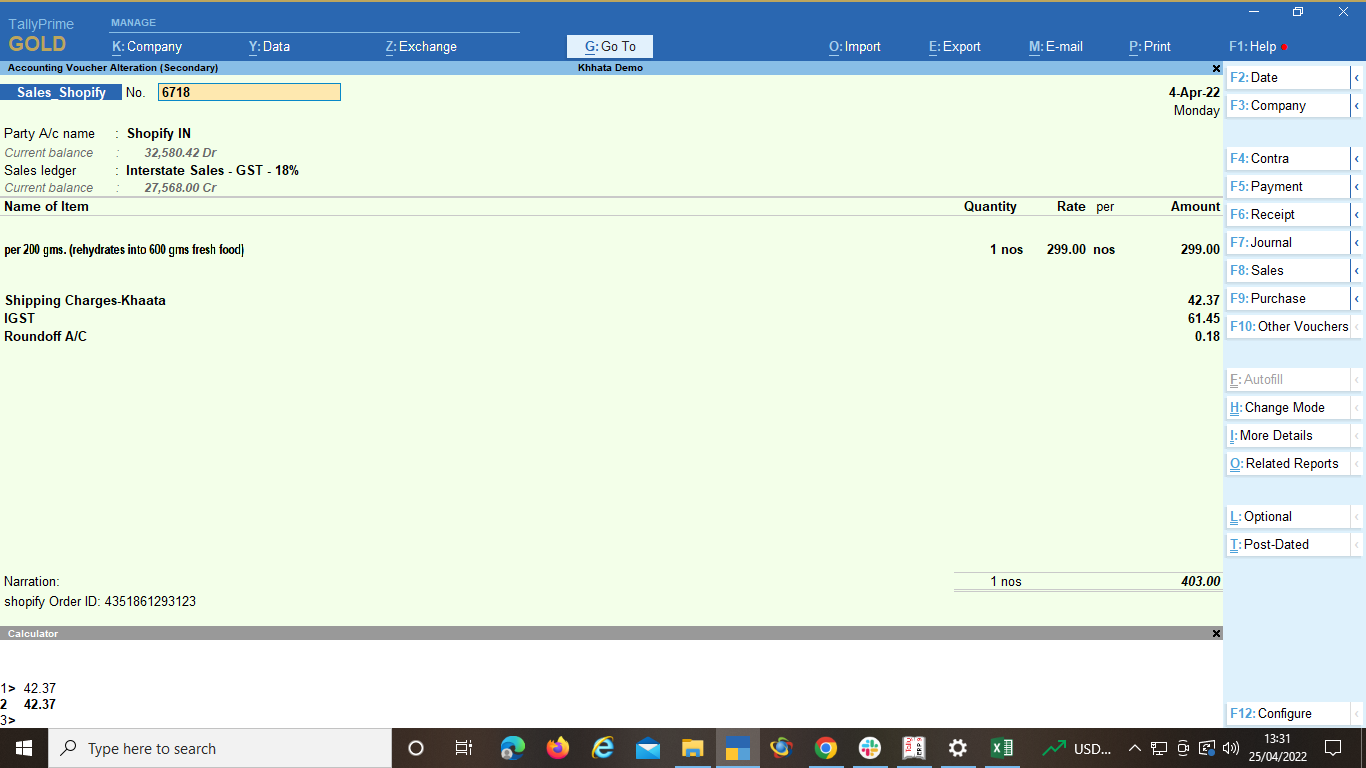Expand the arrow beside F8: Sales
The width and height of the screenshot is (1366, 768).
(x=1357, y=270)
